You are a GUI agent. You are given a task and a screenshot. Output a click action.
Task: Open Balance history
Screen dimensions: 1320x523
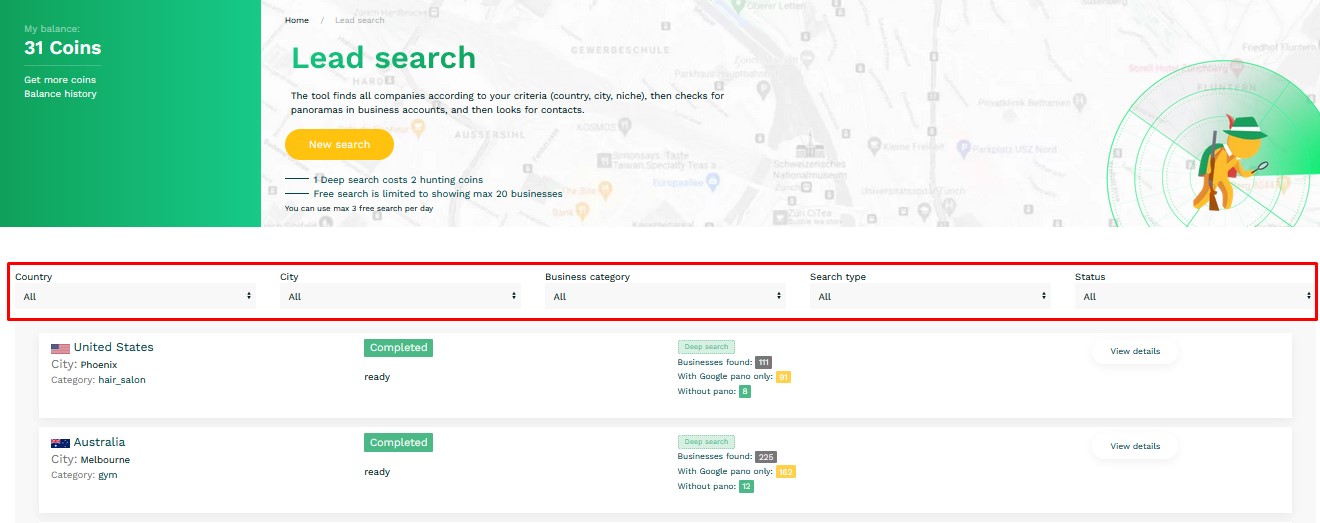[60, 94]
